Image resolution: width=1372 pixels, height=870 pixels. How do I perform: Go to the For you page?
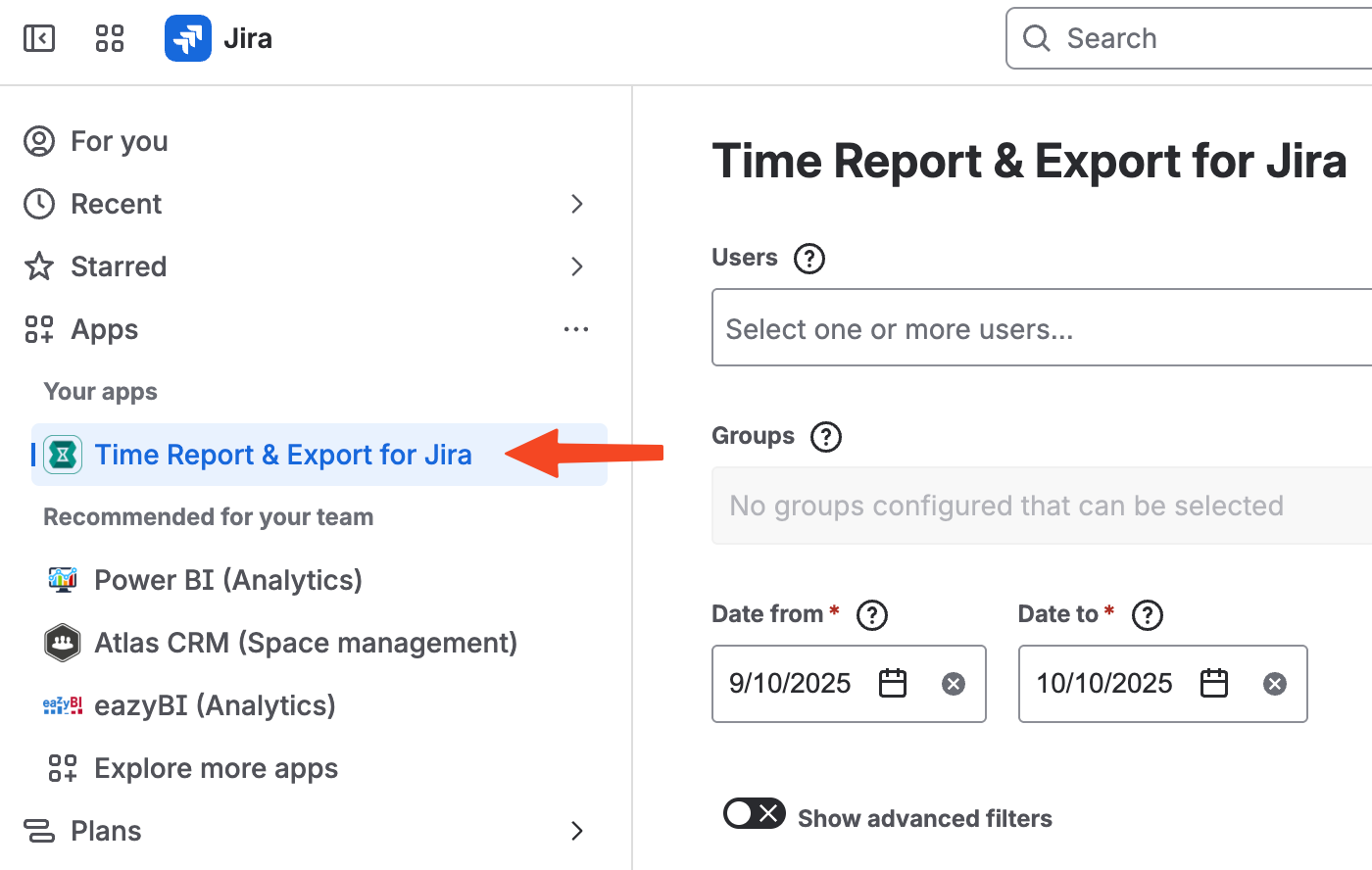[x=119, y=141]
